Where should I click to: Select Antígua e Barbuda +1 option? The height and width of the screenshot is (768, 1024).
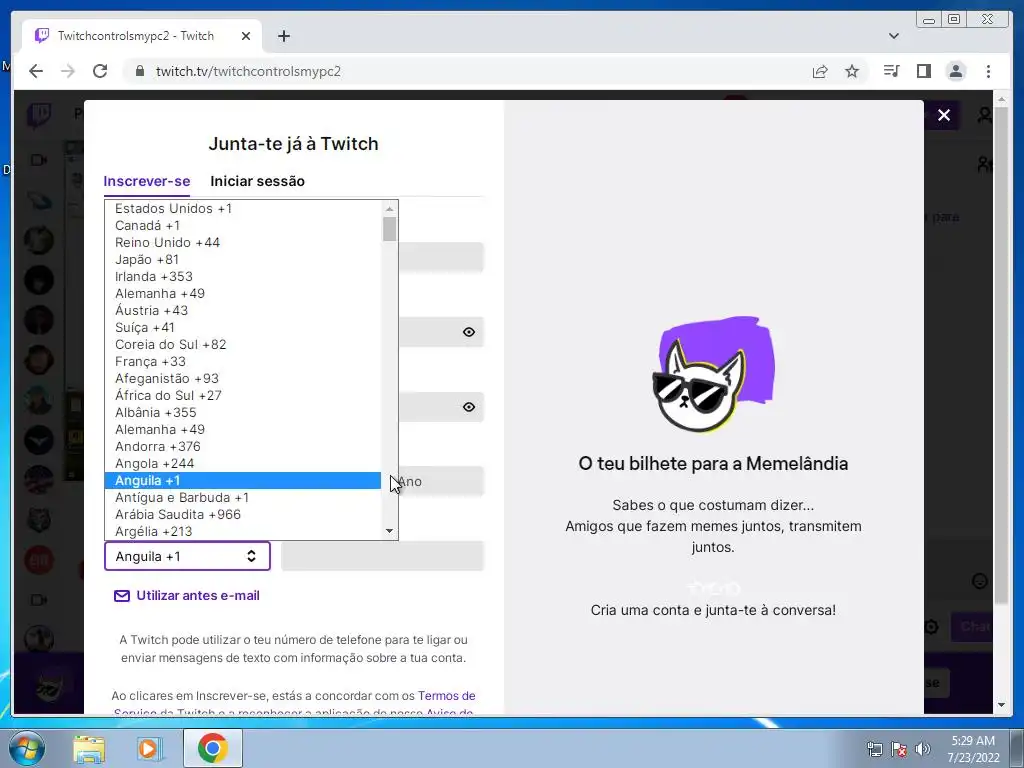point(242,498)
